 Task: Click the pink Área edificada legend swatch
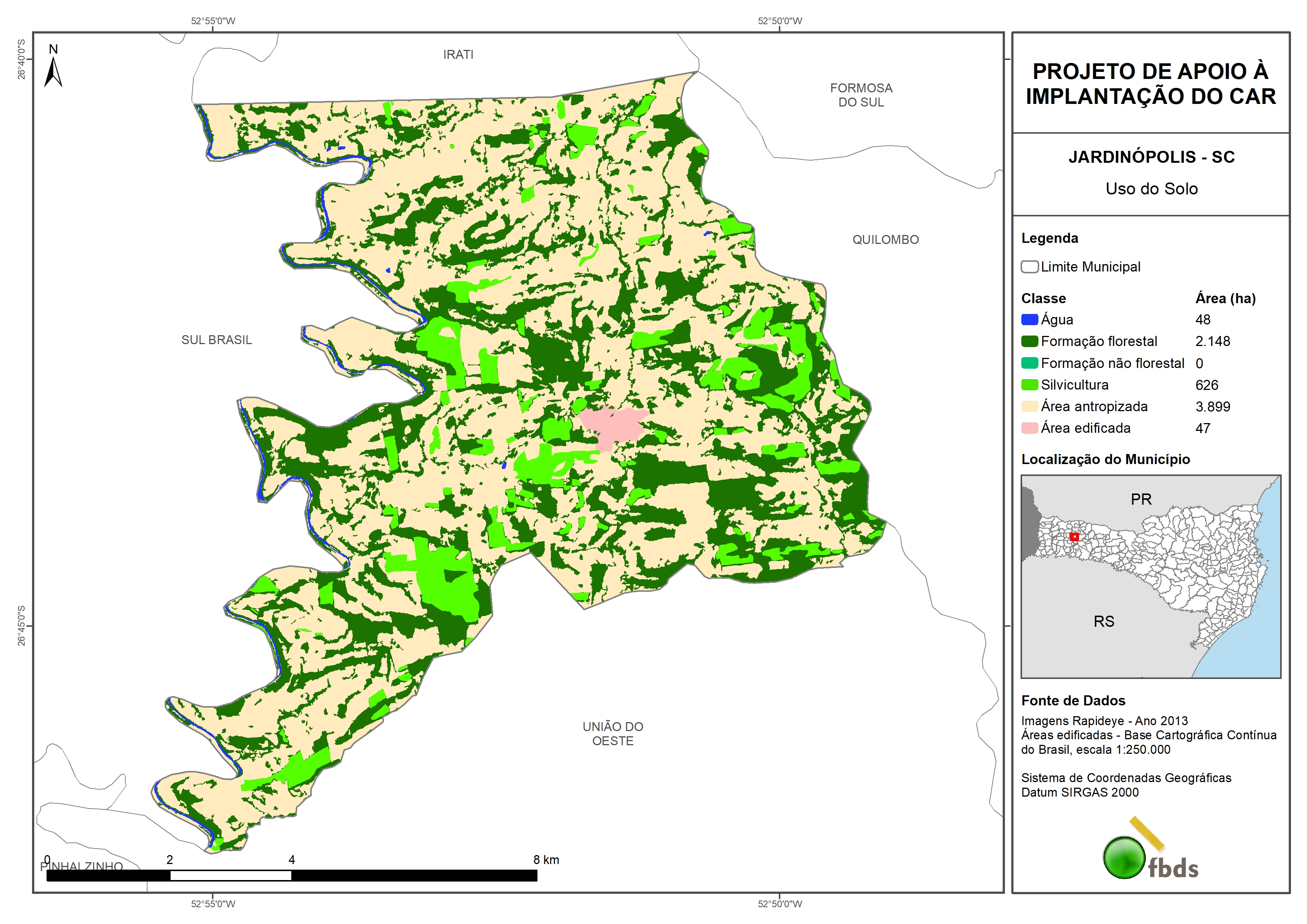point(1029,428)
